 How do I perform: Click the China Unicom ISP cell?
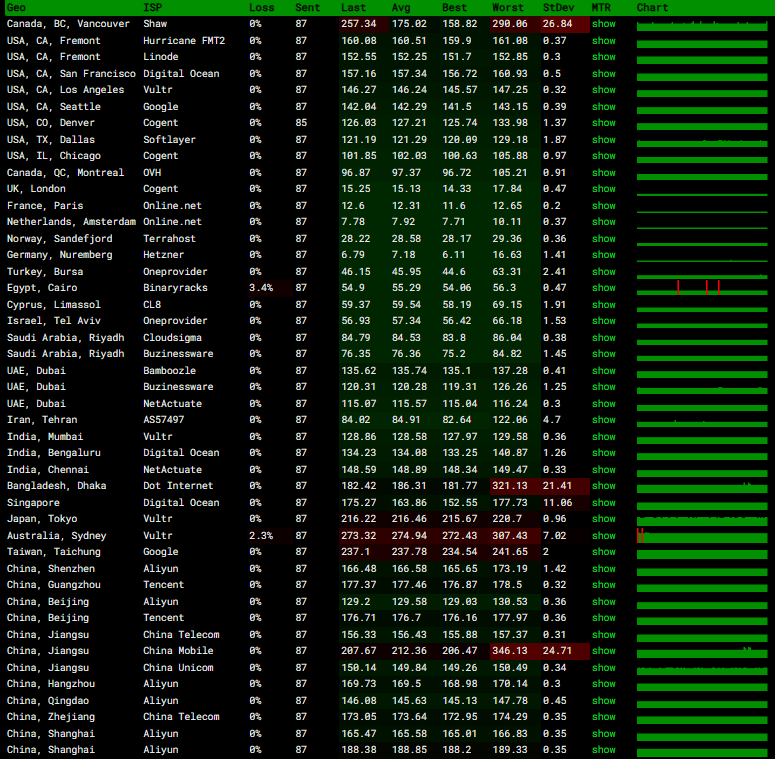click(x=178, y=668)
